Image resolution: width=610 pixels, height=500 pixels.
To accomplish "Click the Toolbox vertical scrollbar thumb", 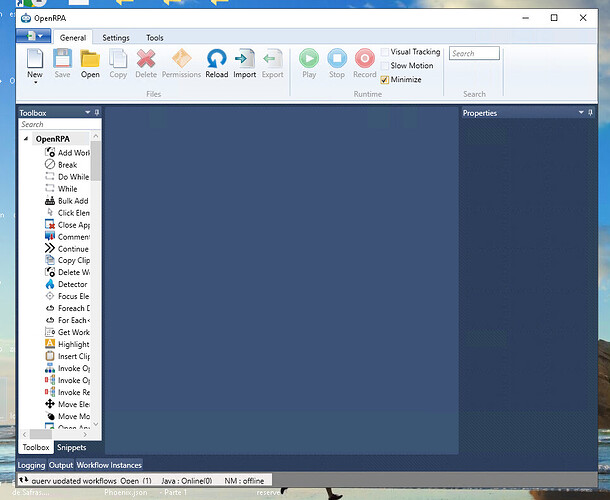I will (96, 161).
